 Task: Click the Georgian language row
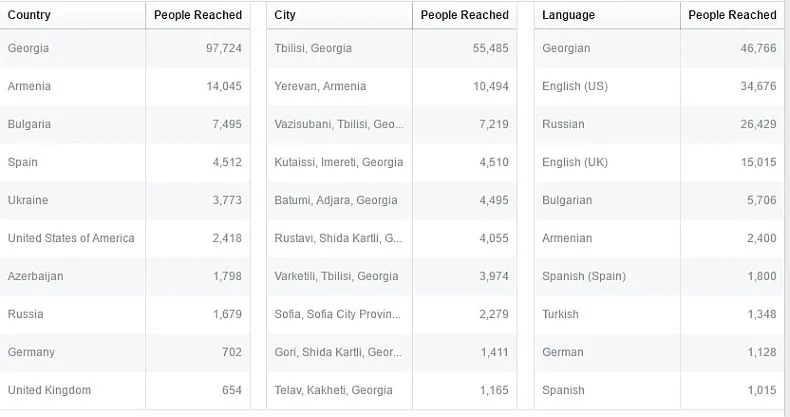point(659,48)
